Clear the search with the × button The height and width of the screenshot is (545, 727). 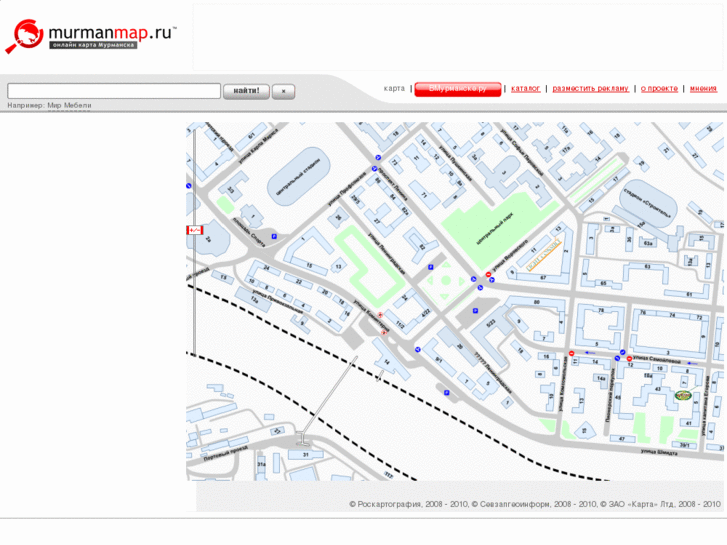283,92
